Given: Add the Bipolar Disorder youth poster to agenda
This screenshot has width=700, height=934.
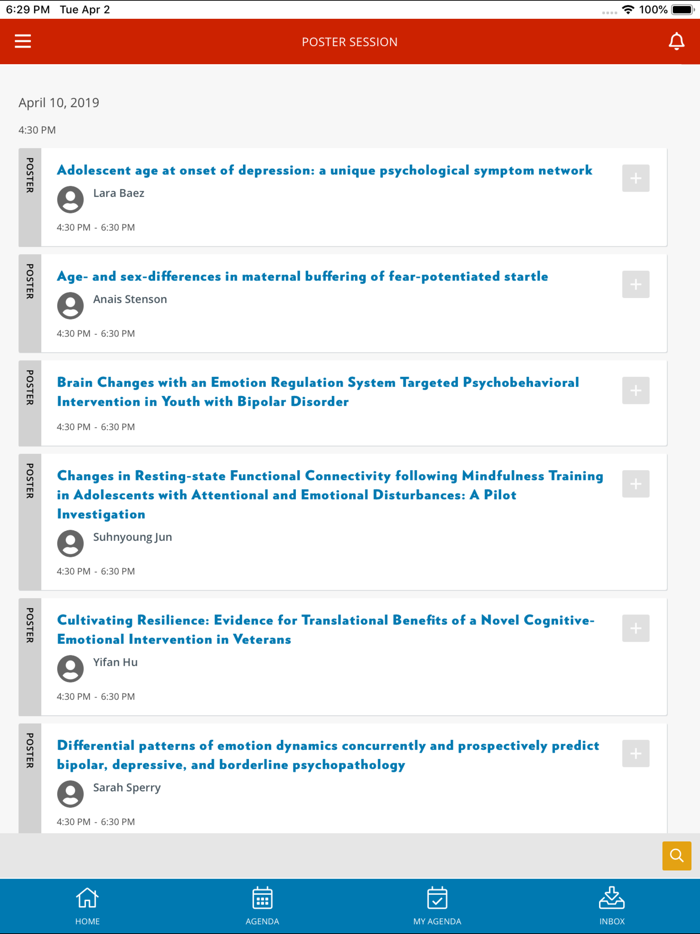Looking at the screenshot, I should click(x=635, y=390).
